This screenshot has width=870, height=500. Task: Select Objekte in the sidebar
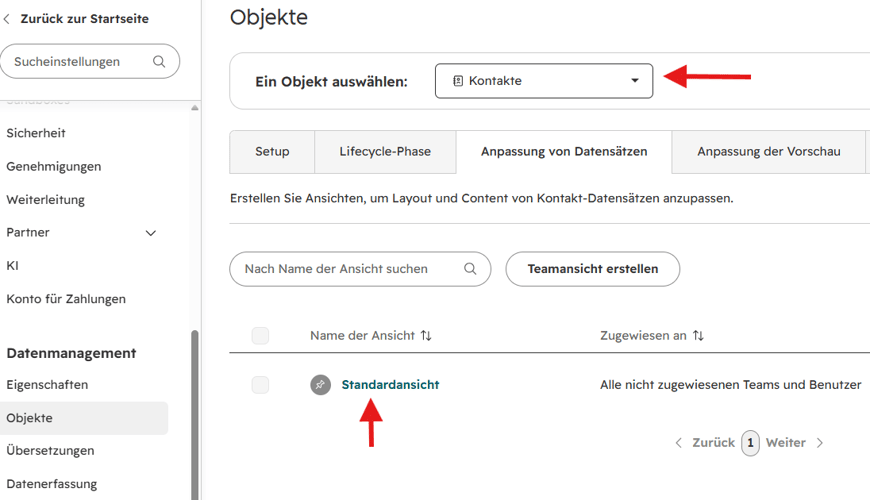(x=84, y=418)
